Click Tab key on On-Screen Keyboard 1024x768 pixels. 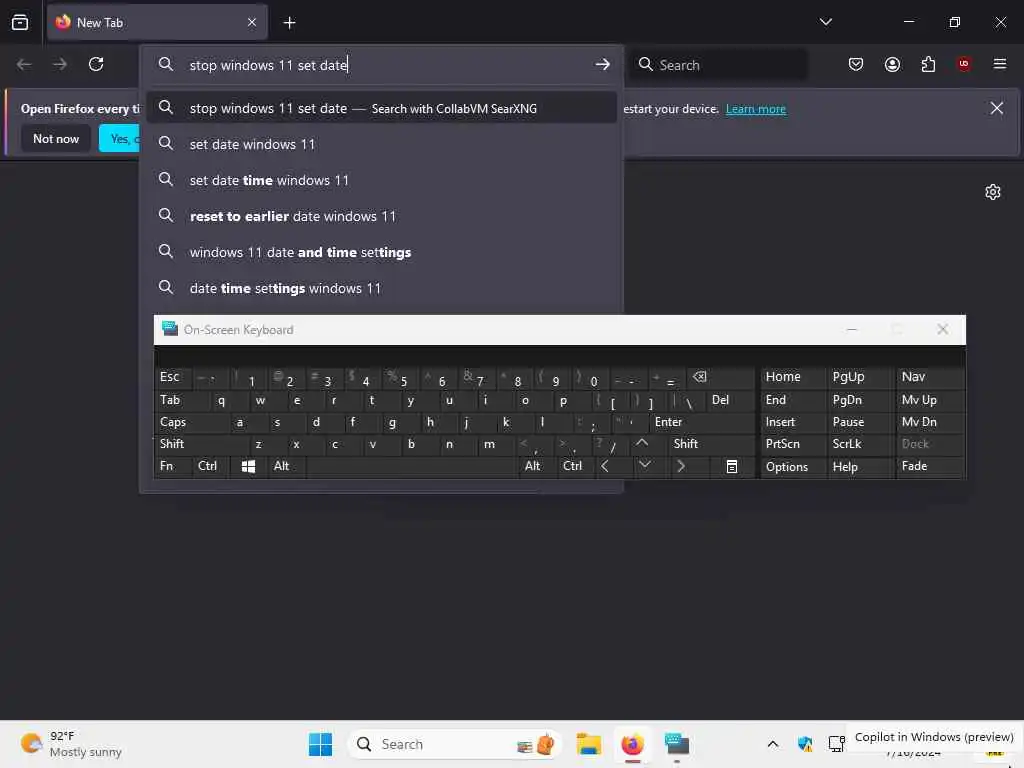(182, 400)
